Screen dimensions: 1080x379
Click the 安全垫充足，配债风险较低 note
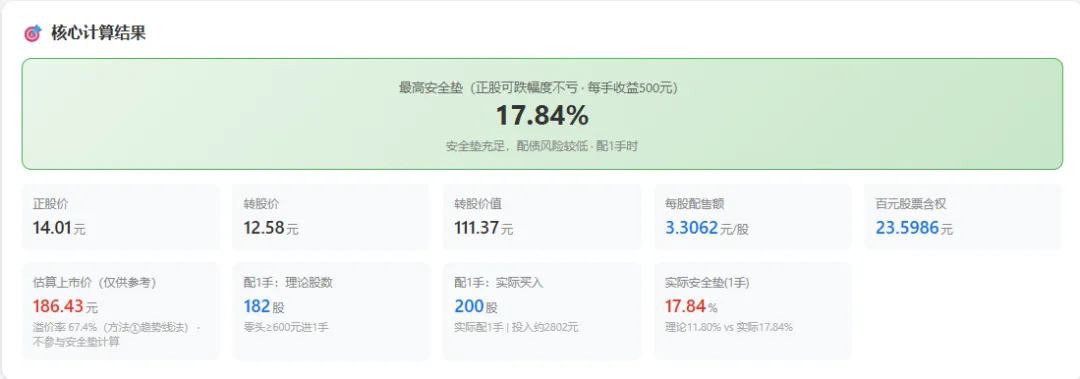click(541, 146)
